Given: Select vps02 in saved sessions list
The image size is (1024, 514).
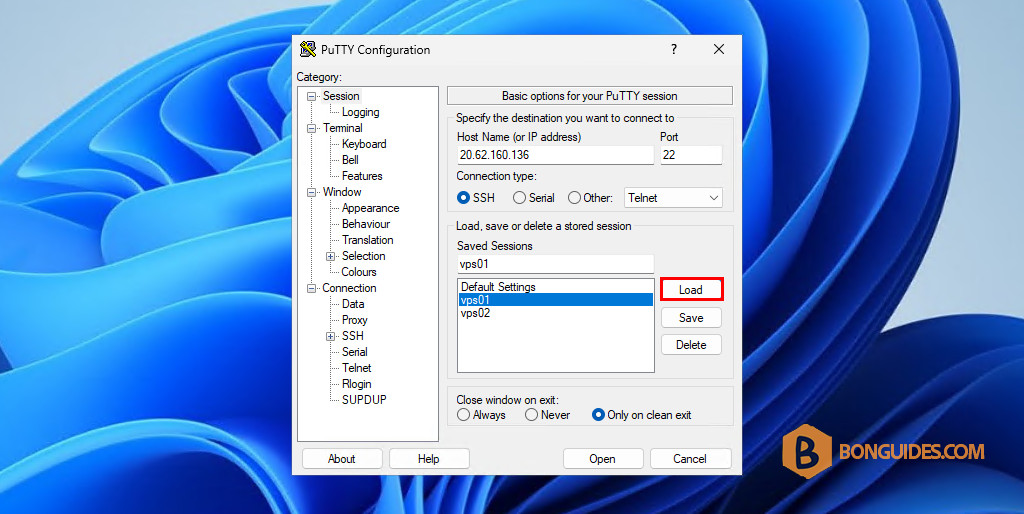Looking at the screenshot, I should point(555,313).
